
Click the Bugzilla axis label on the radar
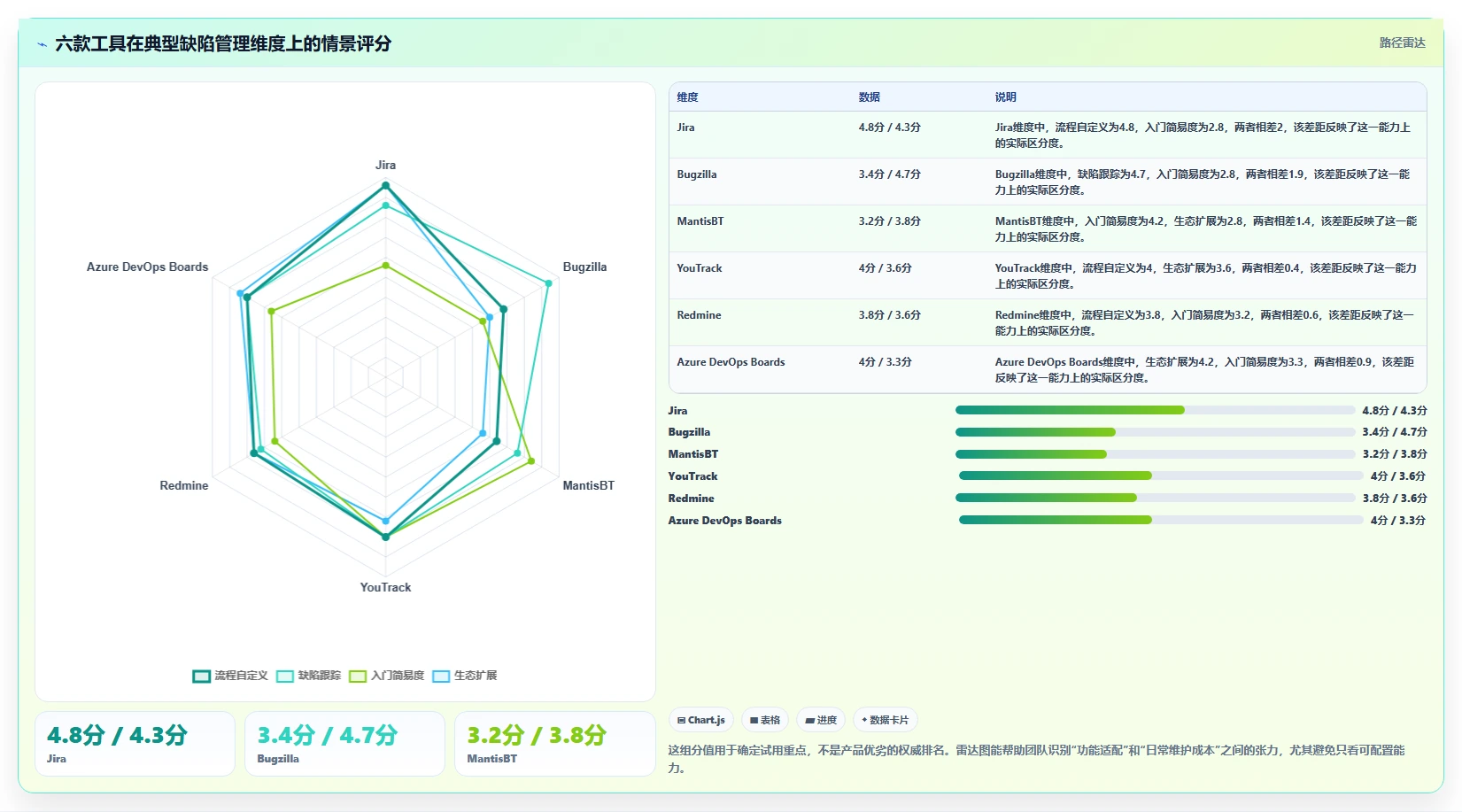point(585,267)
